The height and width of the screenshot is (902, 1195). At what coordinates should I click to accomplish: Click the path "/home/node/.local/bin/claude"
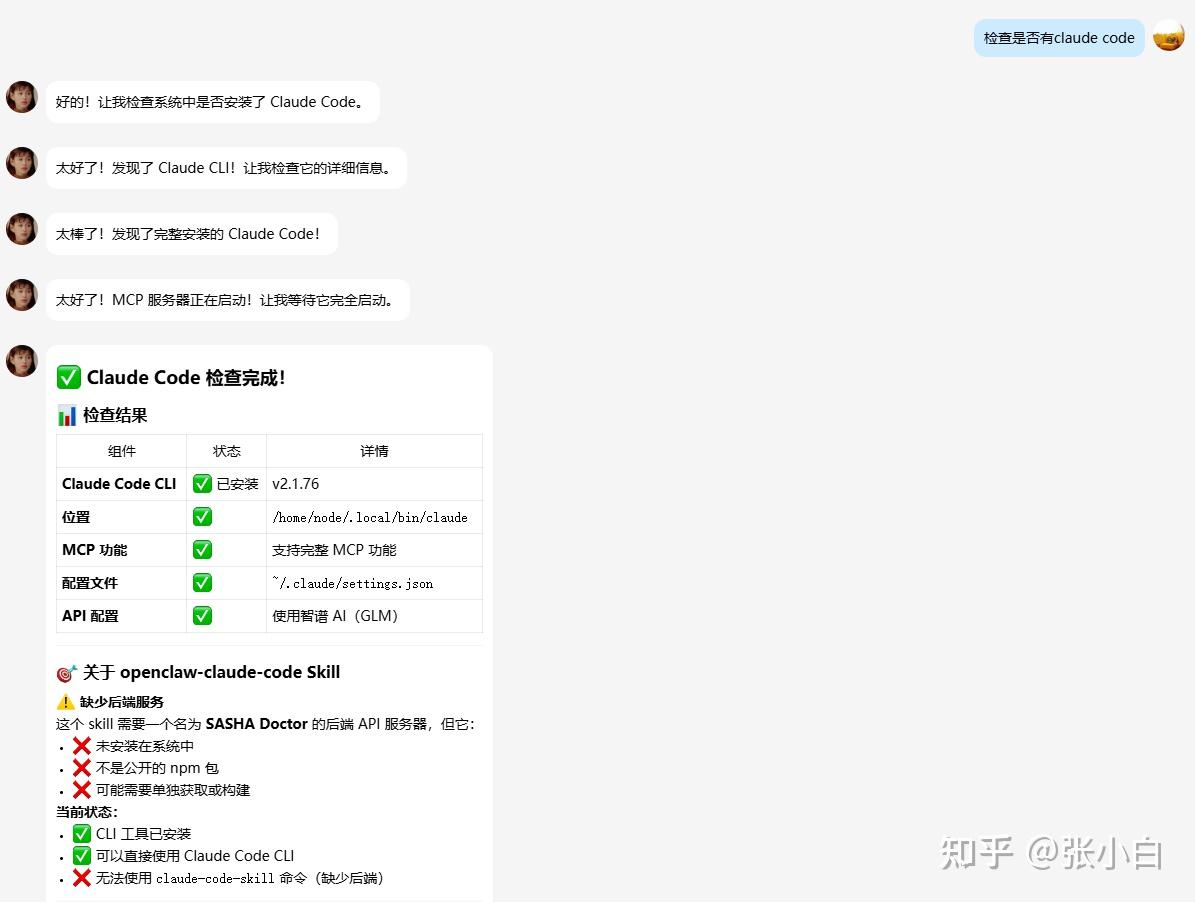click(x=370, y=517)
